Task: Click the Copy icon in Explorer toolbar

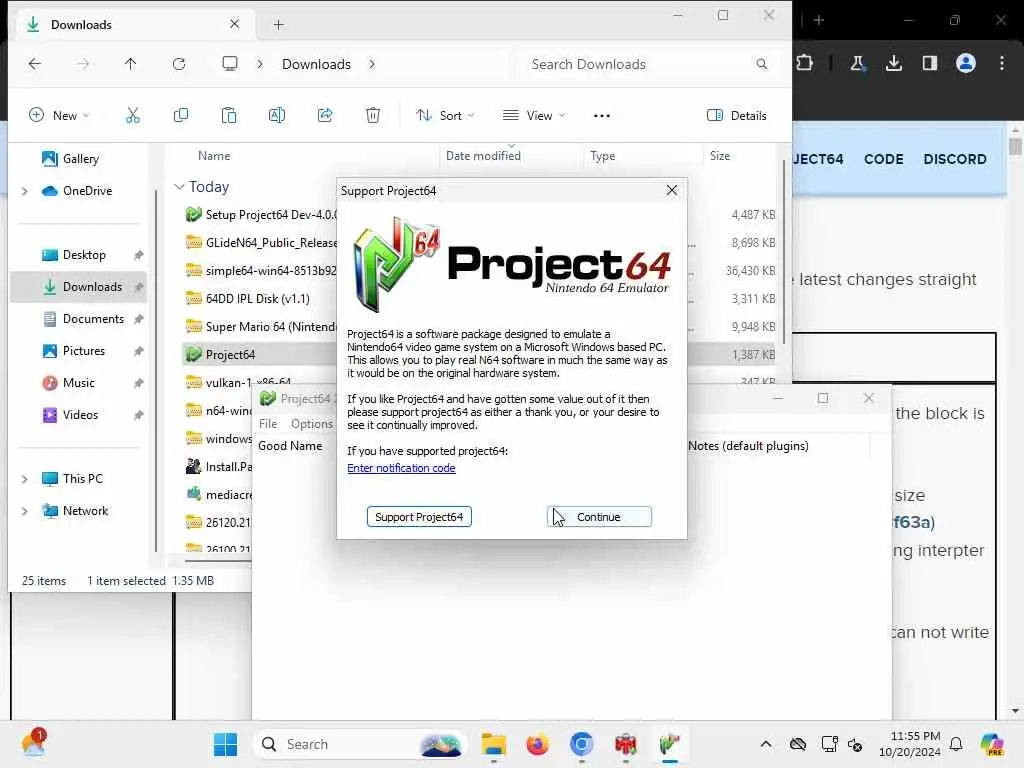Action: (x=181, y=116)
